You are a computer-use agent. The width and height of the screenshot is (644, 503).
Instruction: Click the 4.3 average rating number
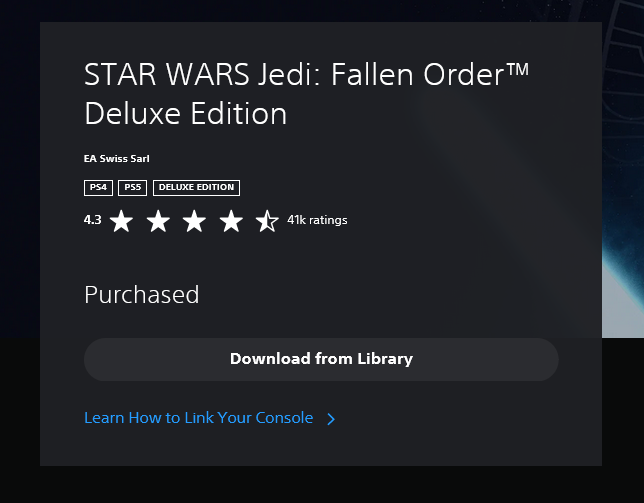click(93, 220)
